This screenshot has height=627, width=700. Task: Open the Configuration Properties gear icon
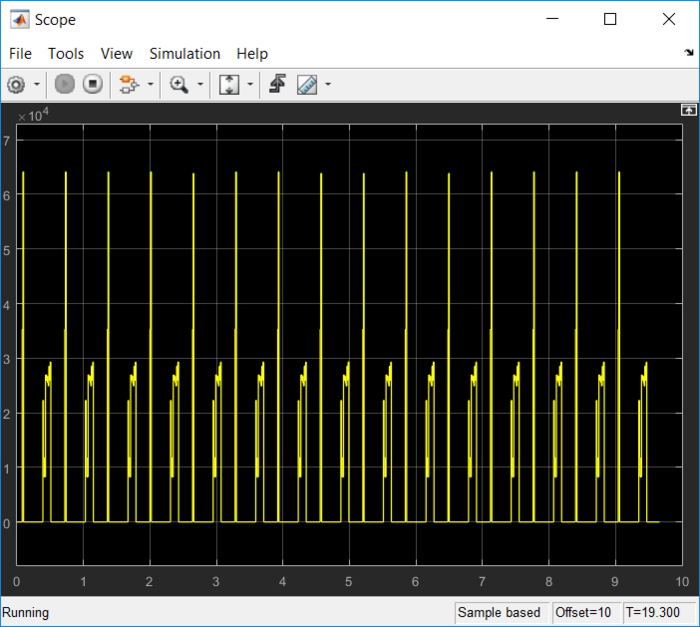click(x=16, y=85)
